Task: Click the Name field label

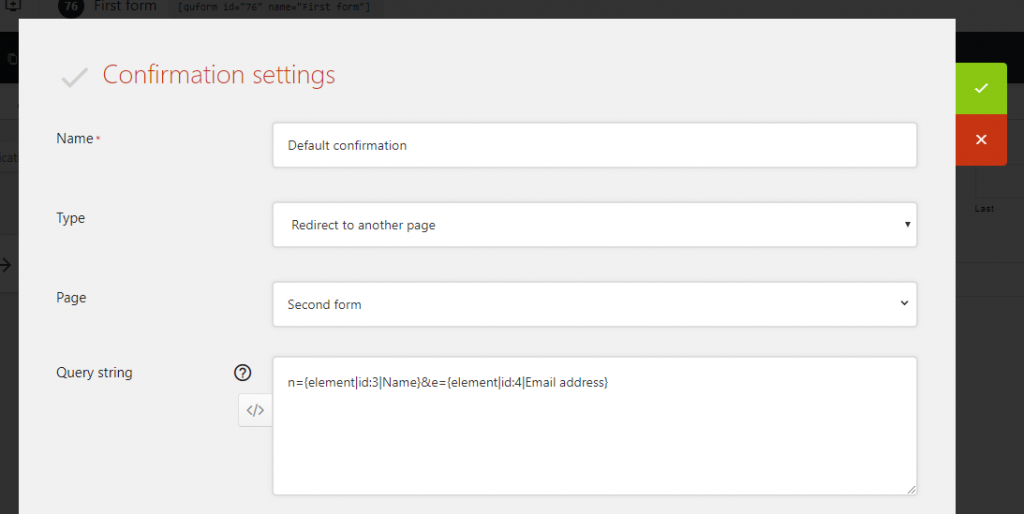Action: coord(75,138)
